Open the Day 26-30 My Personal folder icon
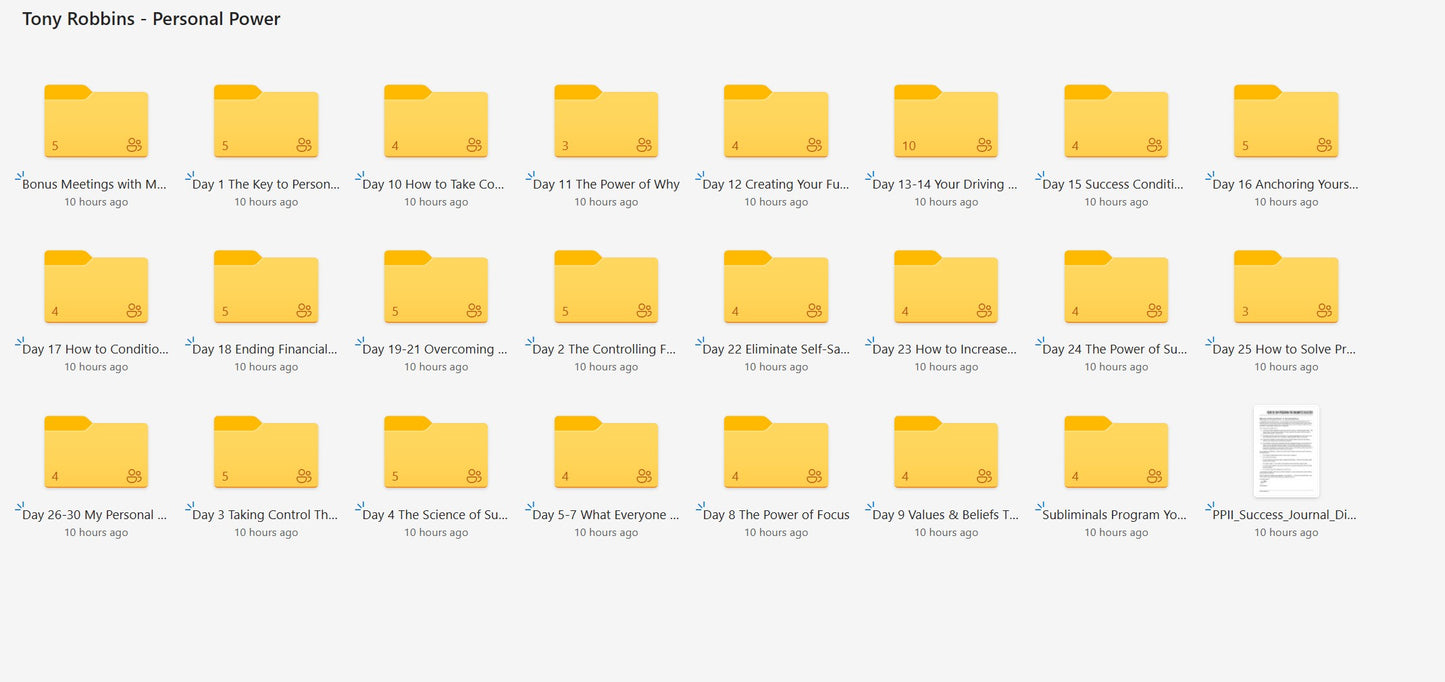 click(96, 452)
